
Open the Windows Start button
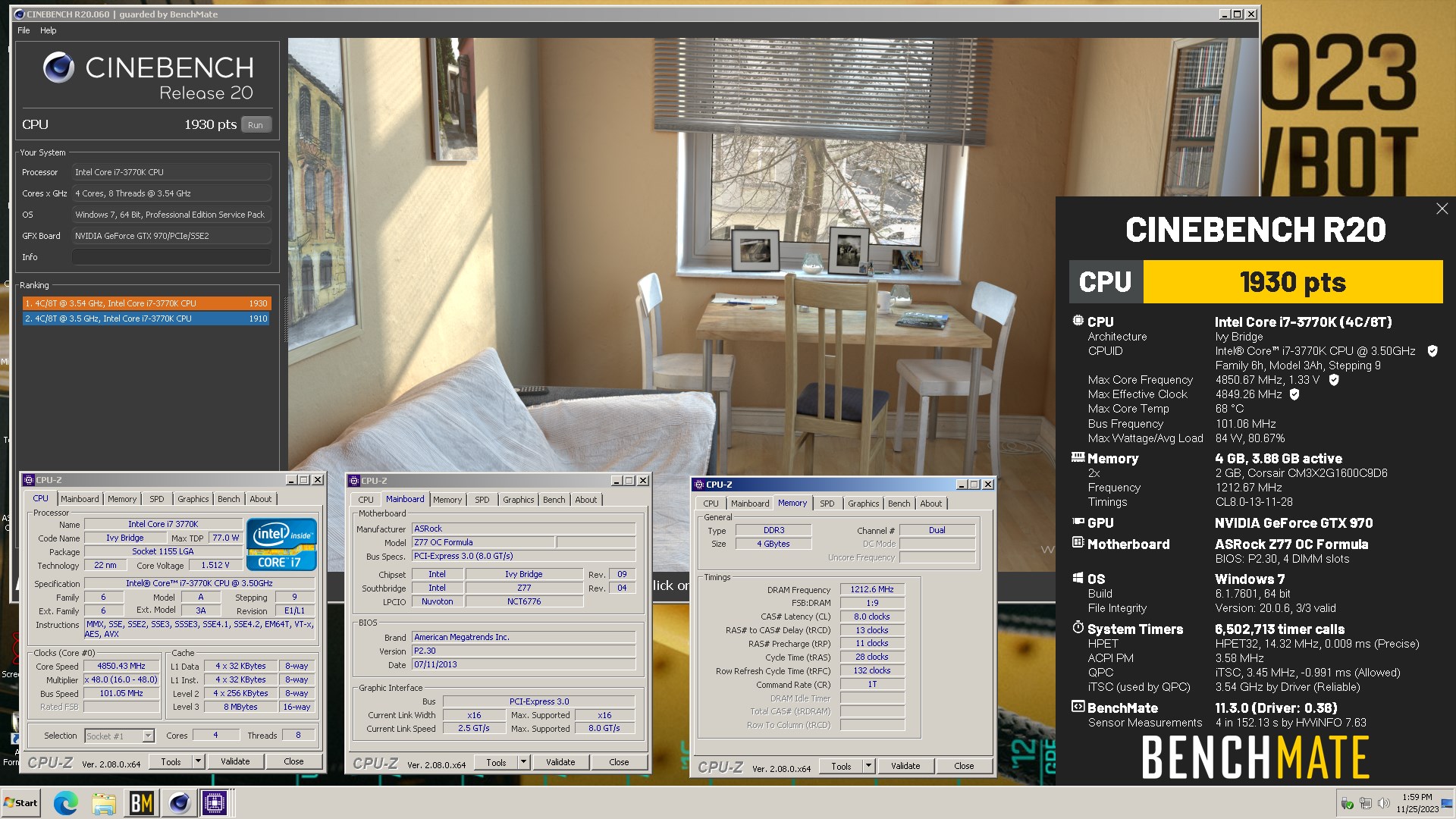[21, 803]
